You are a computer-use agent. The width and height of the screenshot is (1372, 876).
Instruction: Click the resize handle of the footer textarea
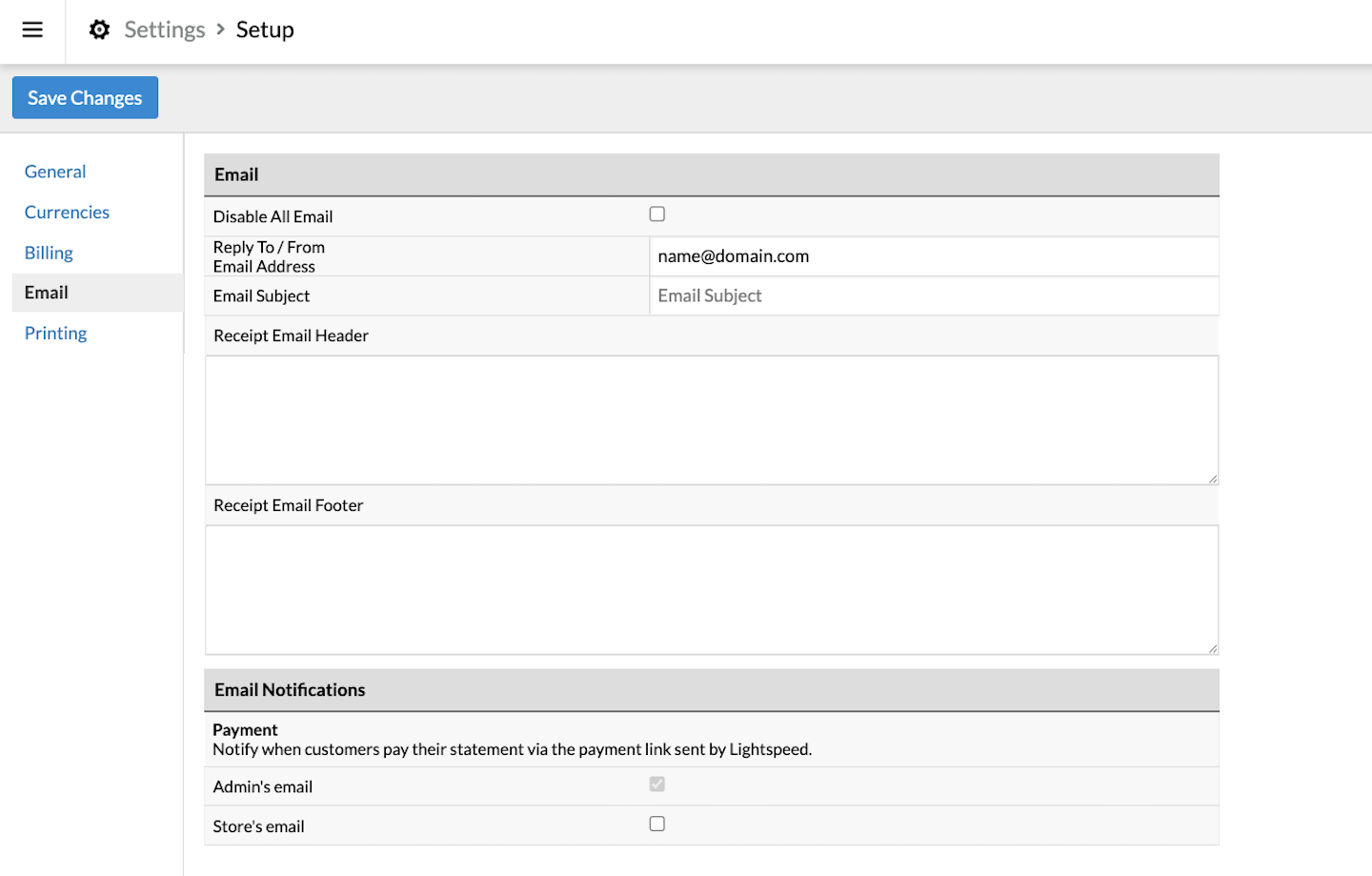click(1214, 649)
